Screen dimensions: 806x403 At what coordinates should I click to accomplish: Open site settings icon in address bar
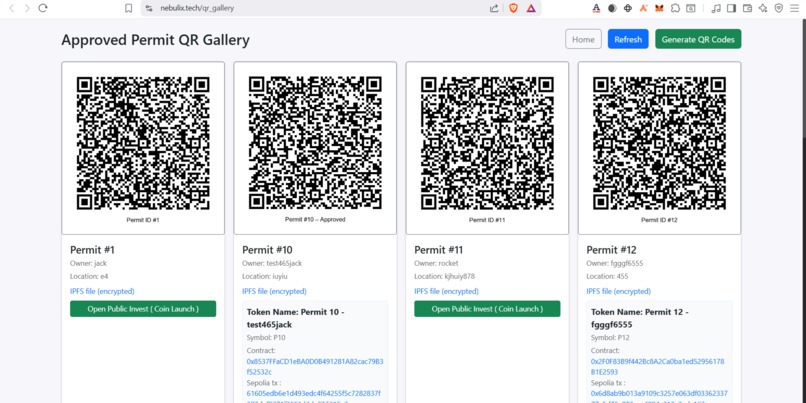click(149, 8)
